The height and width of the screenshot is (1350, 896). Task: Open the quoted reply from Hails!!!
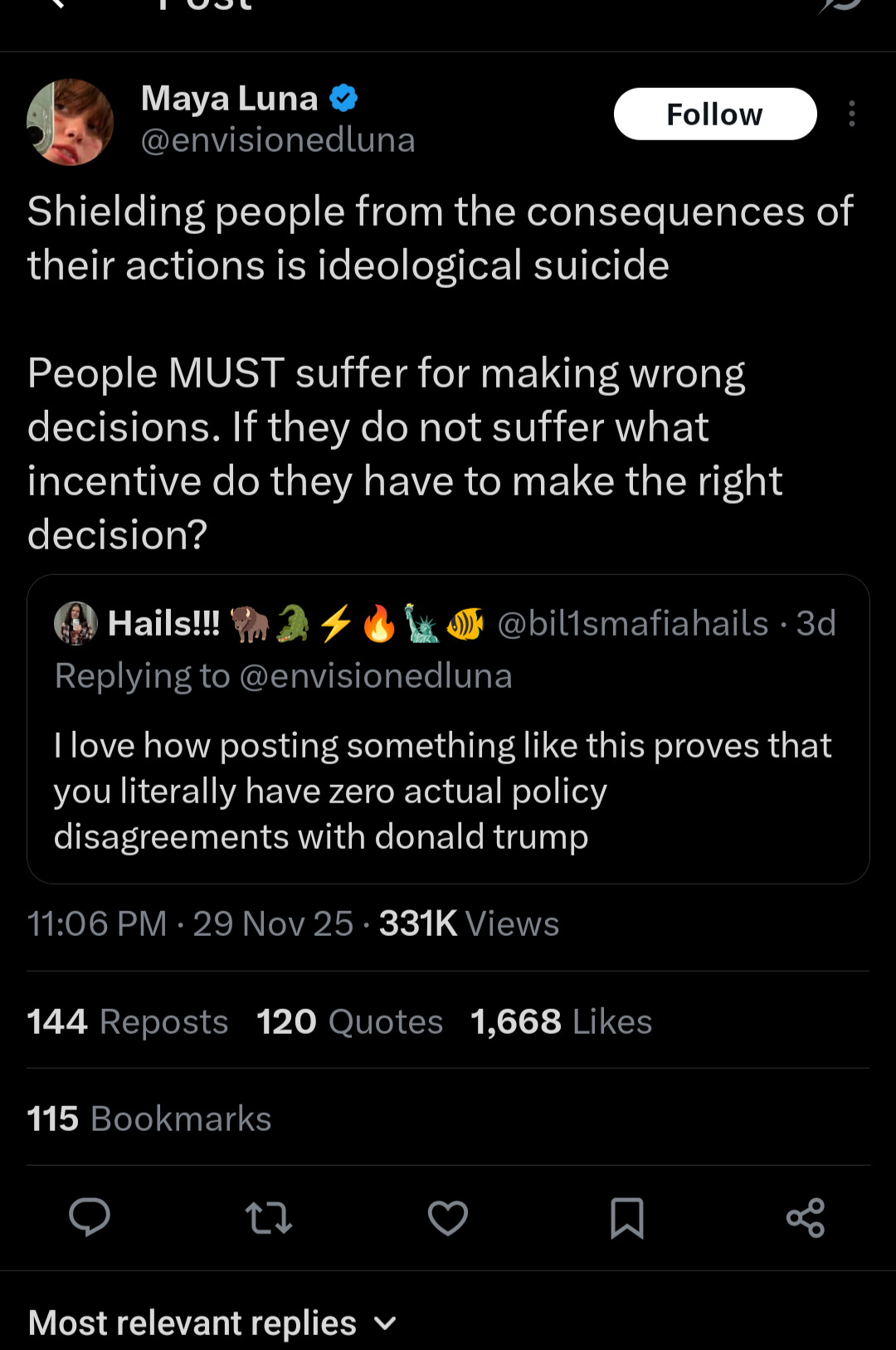coord(448,790)
